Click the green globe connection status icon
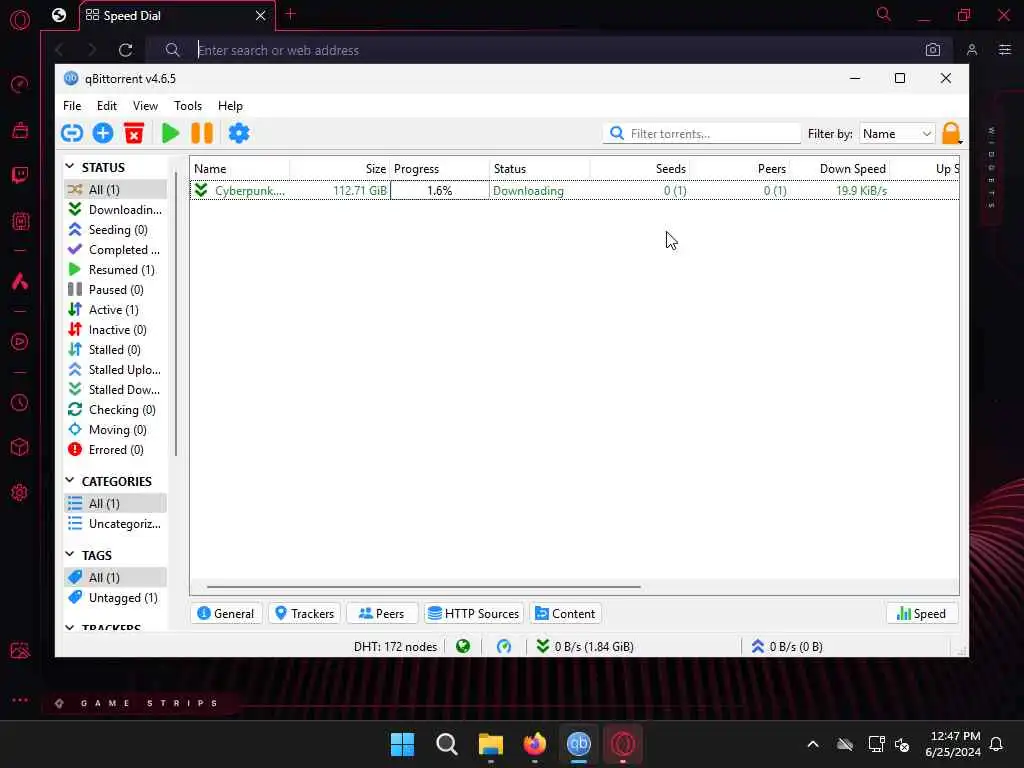 pyautogui.click(x=463, y=647)
